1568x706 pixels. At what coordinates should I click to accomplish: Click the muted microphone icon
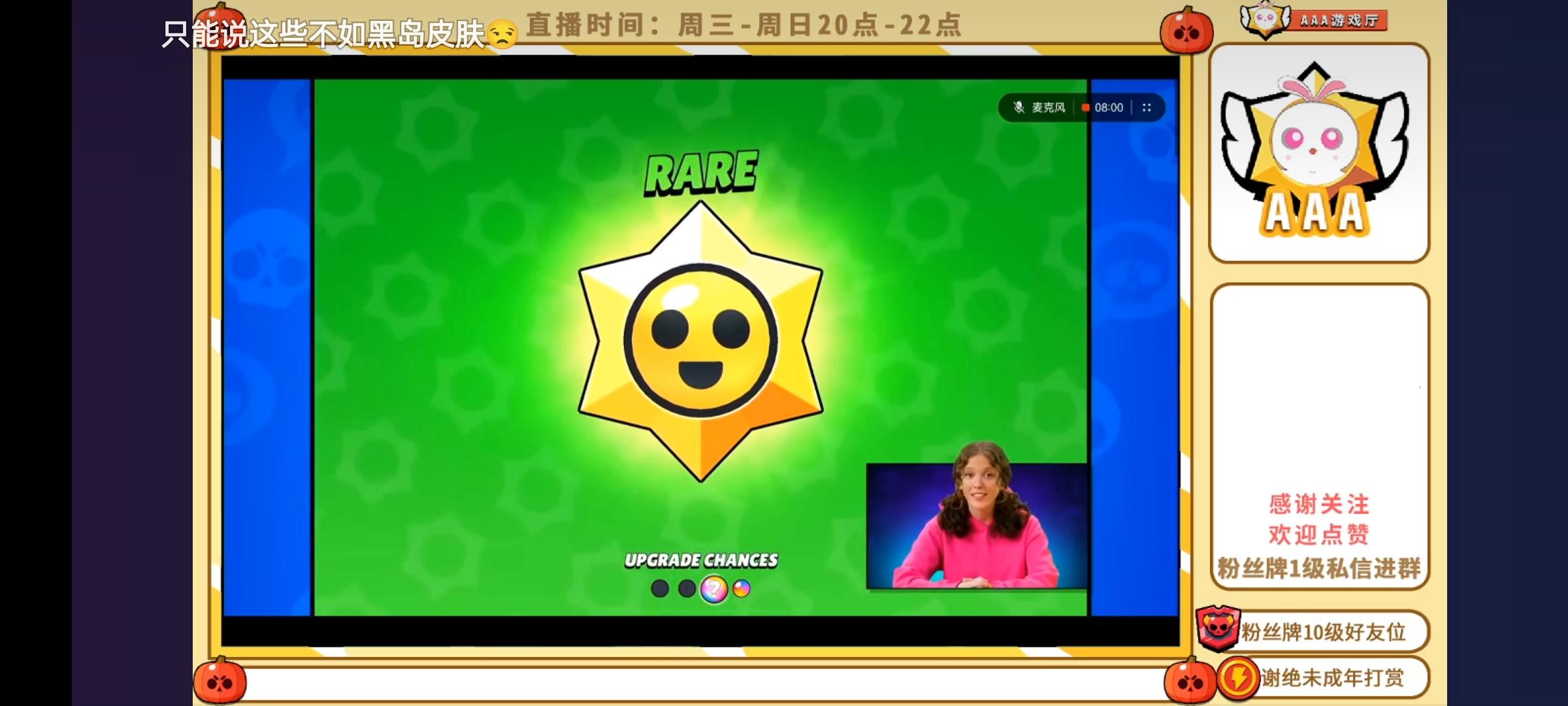[x=1018, y=107]
